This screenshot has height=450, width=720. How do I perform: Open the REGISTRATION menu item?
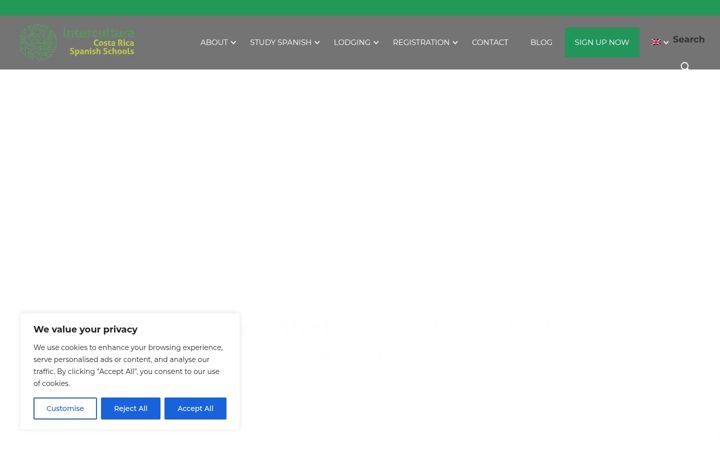tap(421, 42)
